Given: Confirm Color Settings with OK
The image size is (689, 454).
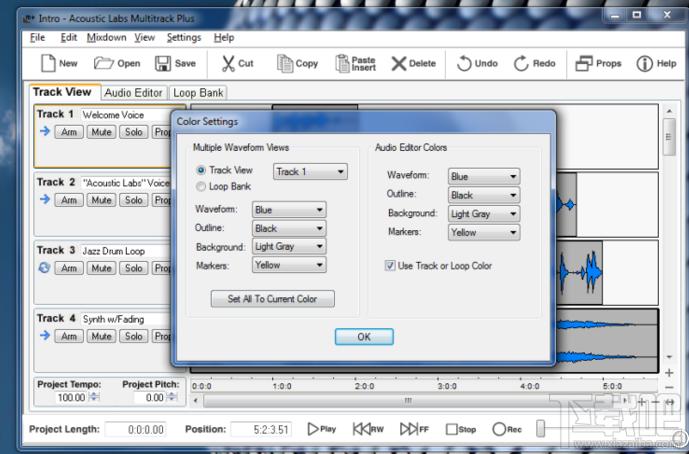Looking at the screenshot, I should [x=364, y=337].
